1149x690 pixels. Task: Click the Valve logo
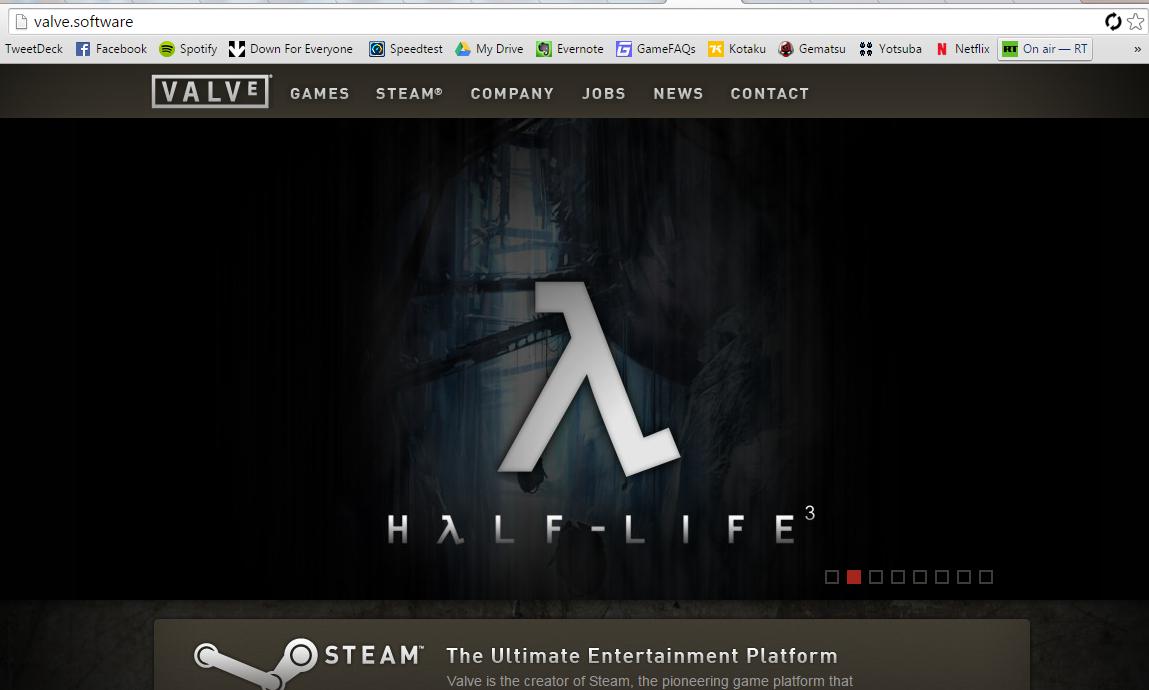pyautogui.click(x=210, y=91)
